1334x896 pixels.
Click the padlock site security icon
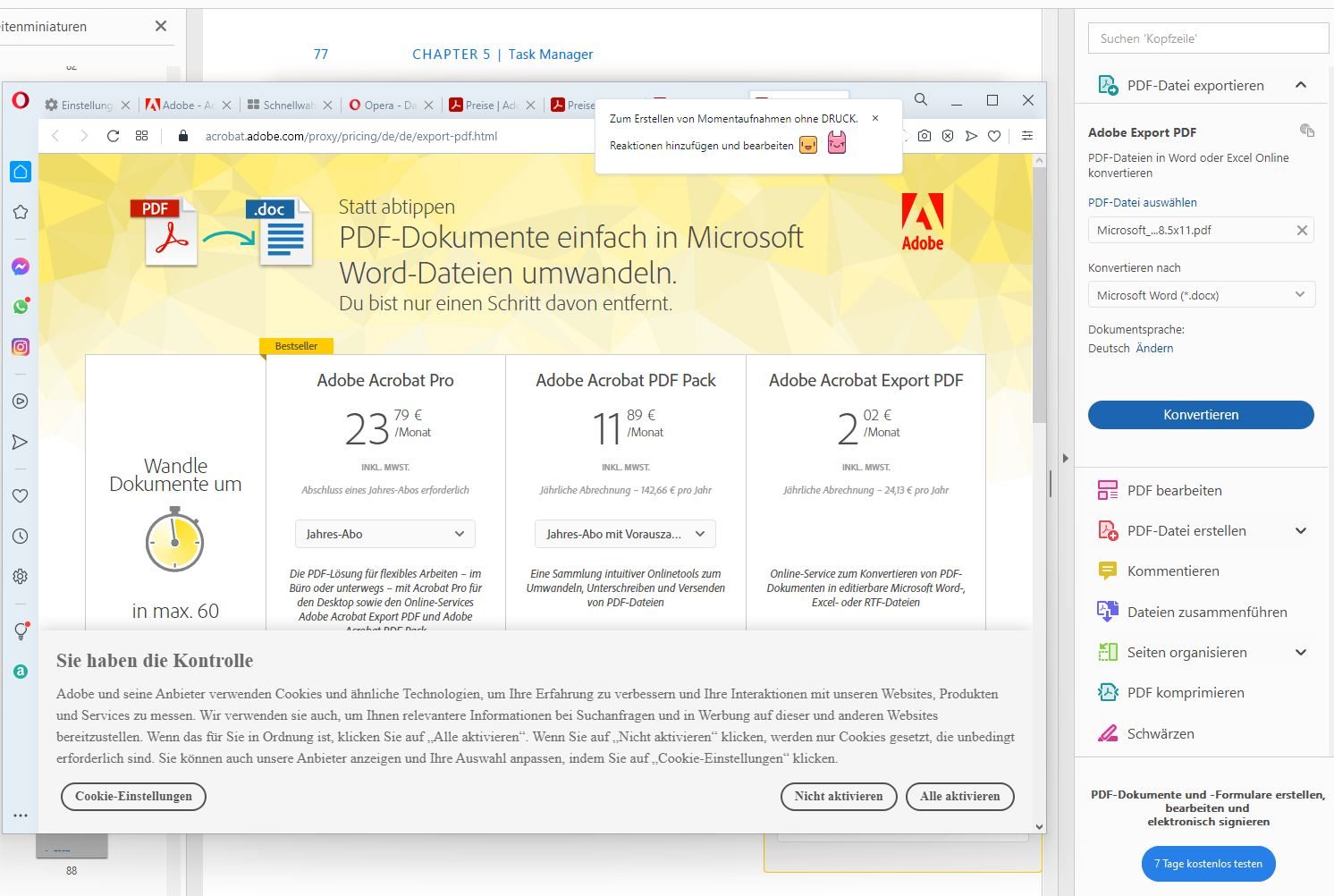[183, 136]
